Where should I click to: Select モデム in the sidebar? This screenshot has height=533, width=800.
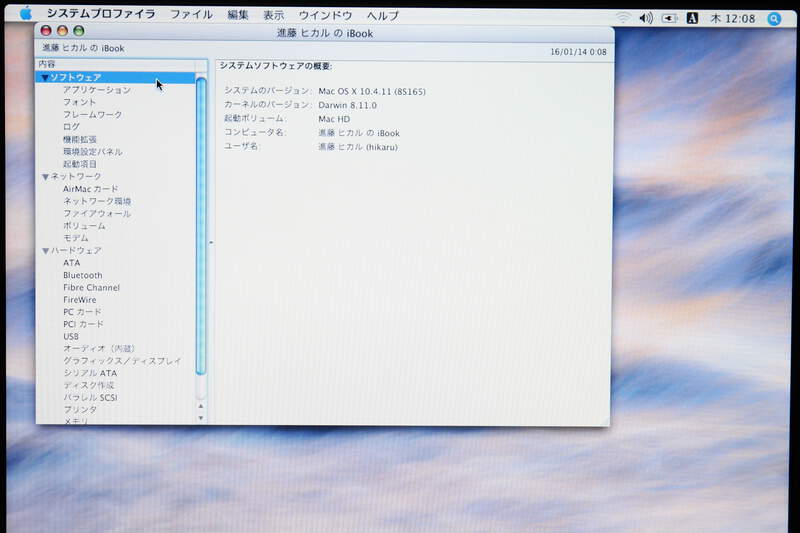pos(76,238)
